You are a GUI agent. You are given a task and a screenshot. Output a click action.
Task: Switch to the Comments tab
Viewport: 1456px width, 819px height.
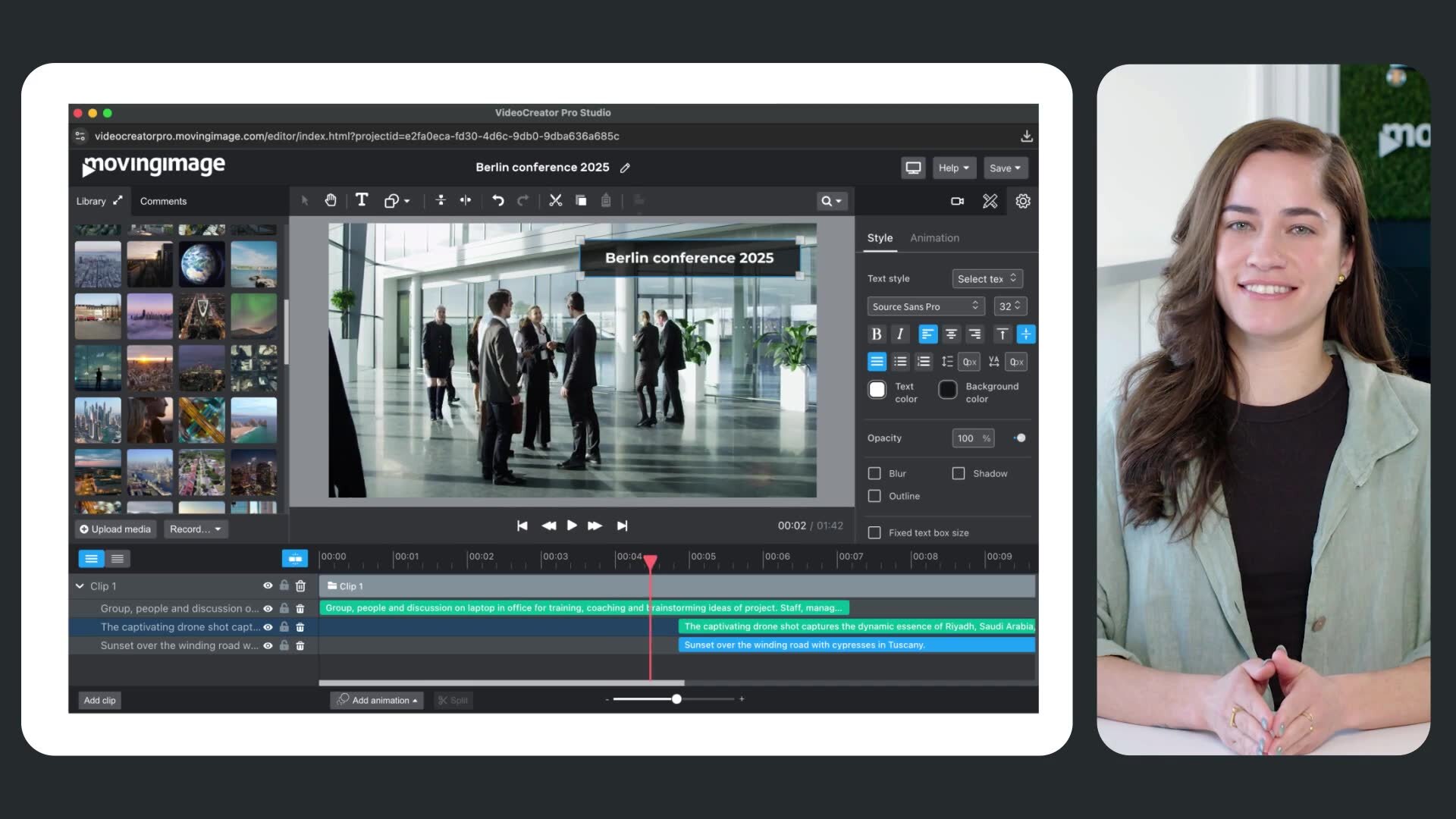(x=163, y=201)
